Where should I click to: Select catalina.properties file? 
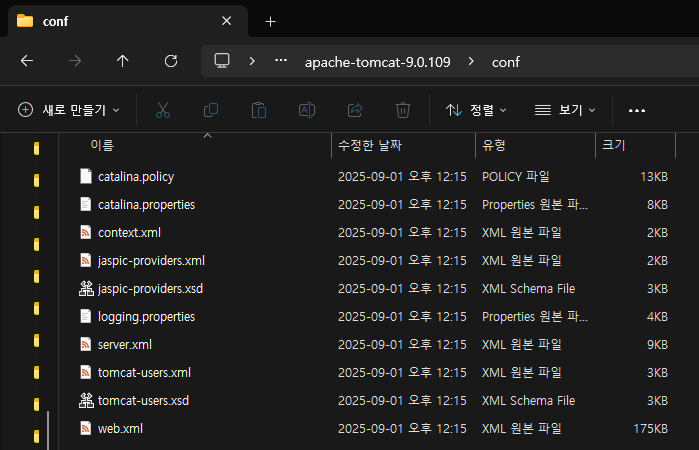click(x=146, y=205)
